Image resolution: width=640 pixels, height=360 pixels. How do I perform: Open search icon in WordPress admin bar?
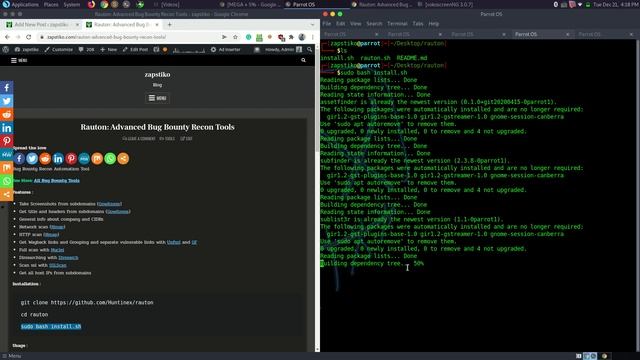pyautogui.click(x=309, y=49)
